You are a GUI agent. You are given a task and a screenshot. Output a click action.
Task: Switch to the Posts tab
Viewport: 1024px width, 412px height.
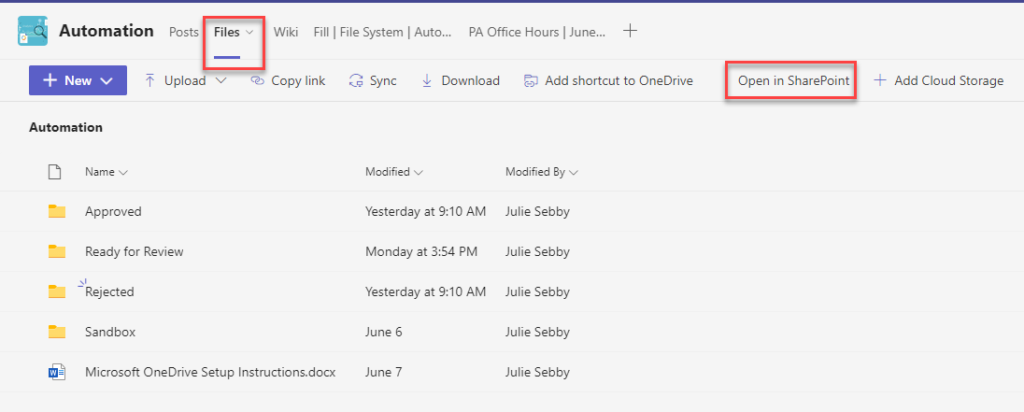184,31
